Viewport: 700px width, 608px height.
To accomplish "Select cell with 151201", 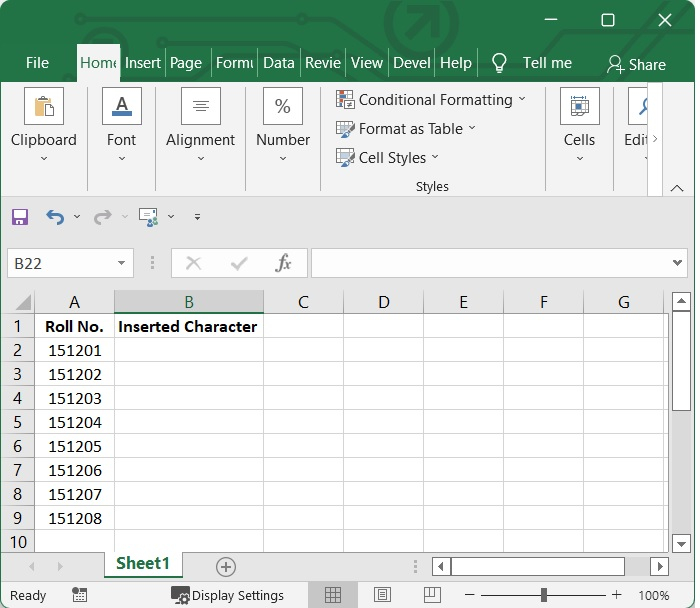I will click(75, 350).
